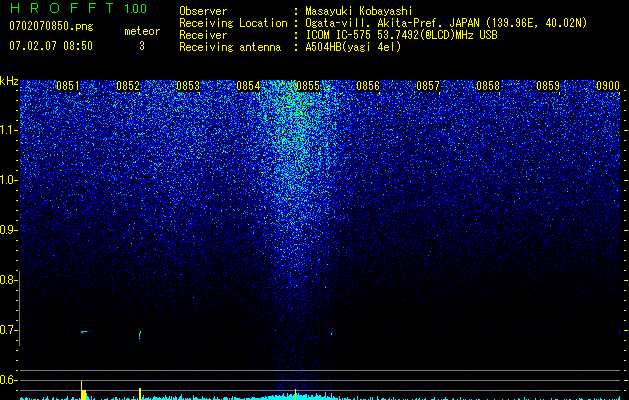Click the Receiving antenna label
The image size is (629, 400).
[x=230, y=47]
